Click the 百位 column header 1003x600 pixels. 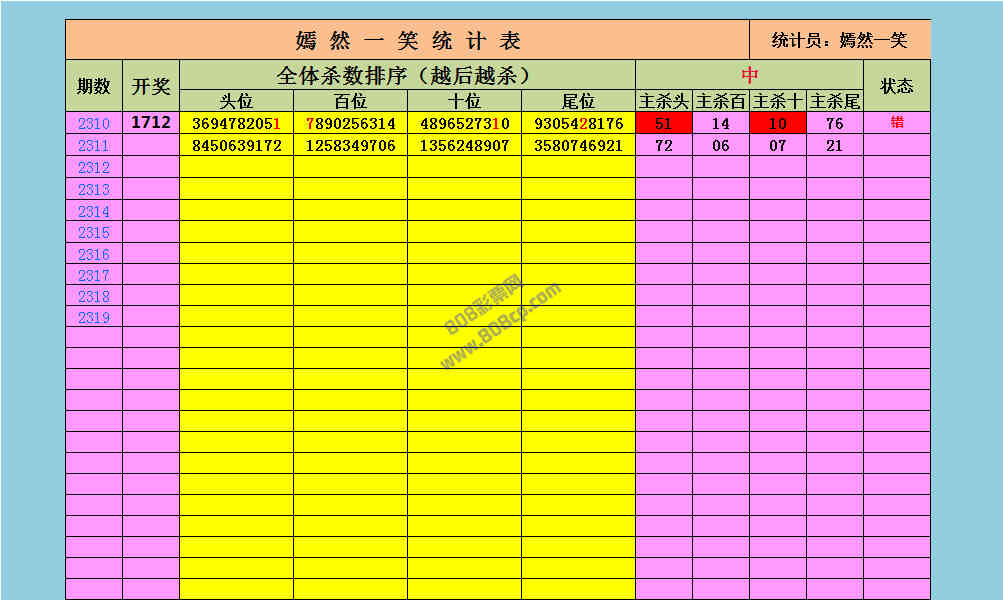point(350,101)
